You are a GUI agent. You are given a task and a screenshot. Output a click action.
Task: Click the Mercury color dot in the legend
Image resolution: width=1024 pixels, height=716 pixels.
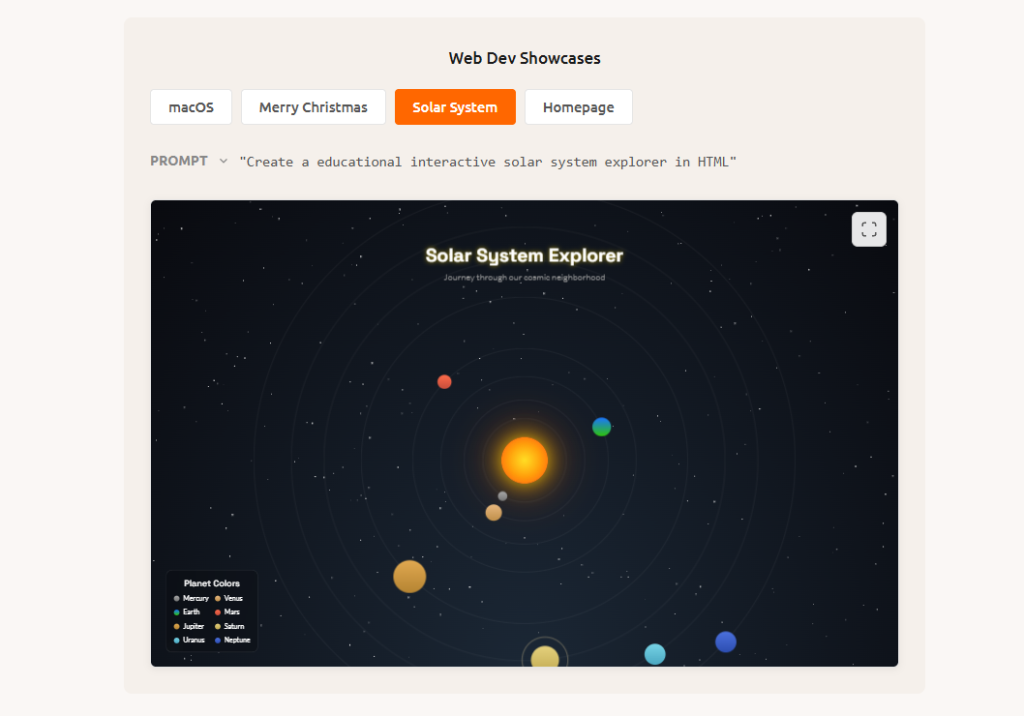pyautogui.click(x=177, y=599)
